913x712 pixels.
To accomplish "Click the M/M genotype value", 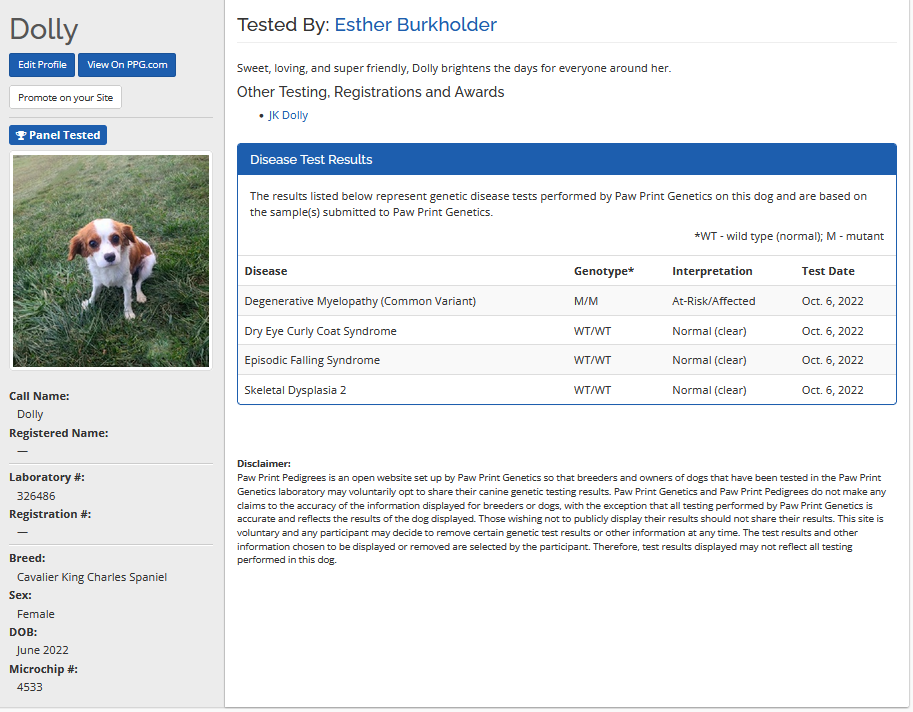I will (586, 301).
